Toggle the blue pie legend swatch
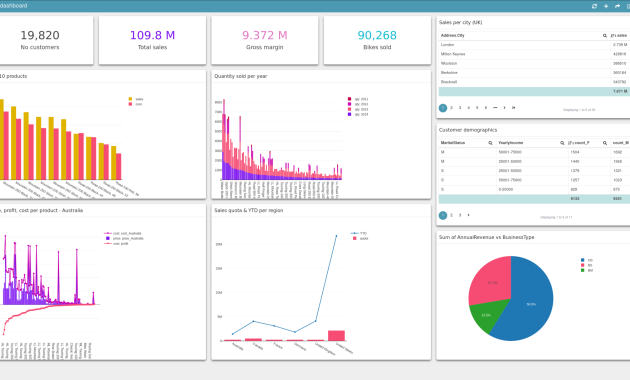Viewport: 630px width, 380px height. pos(583,260)
